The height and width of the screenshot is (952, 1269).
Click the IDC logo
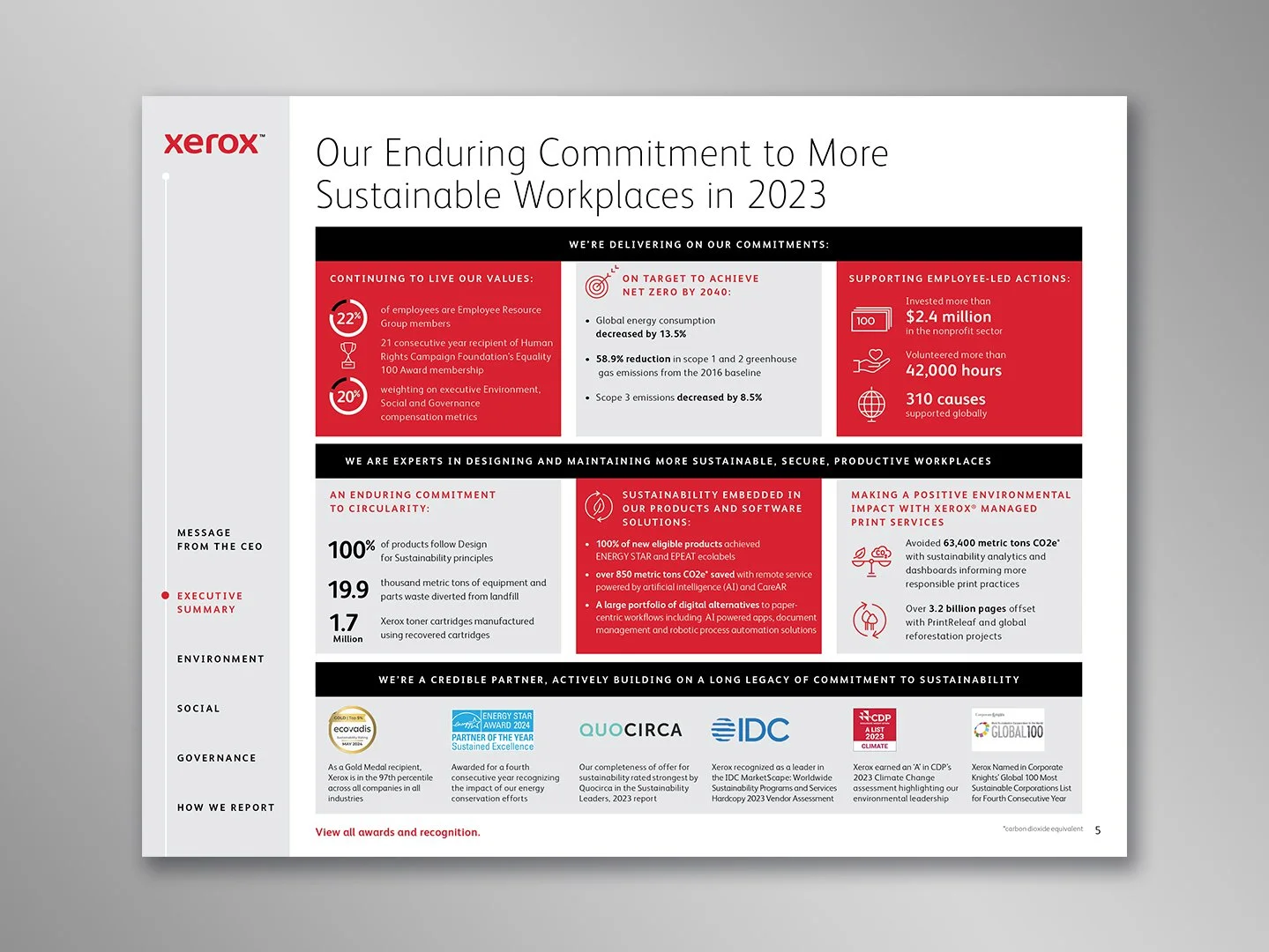(x=750, y=730)
